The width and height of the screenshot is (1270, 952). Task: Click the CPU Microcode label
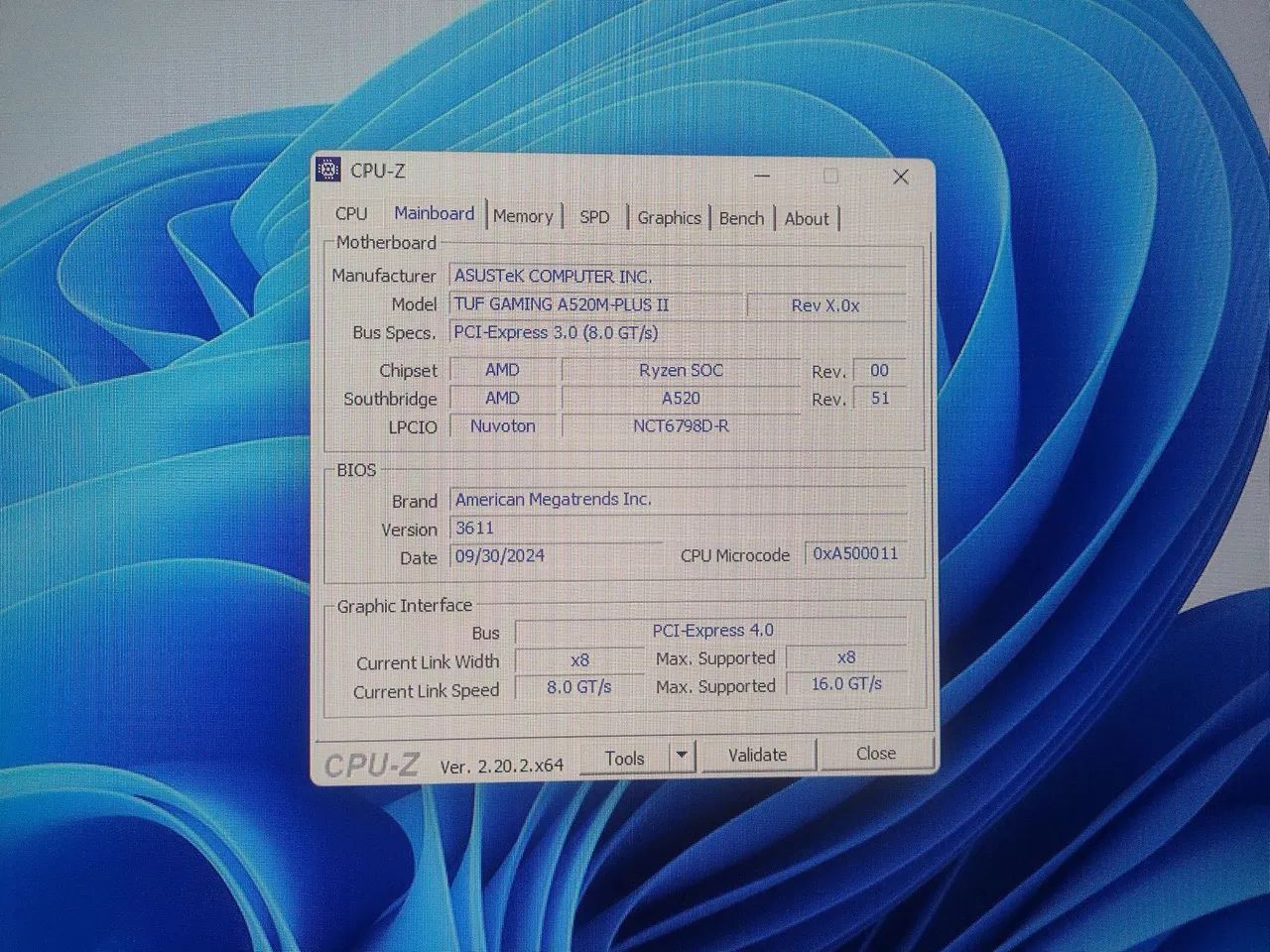(x=735, y=555)
